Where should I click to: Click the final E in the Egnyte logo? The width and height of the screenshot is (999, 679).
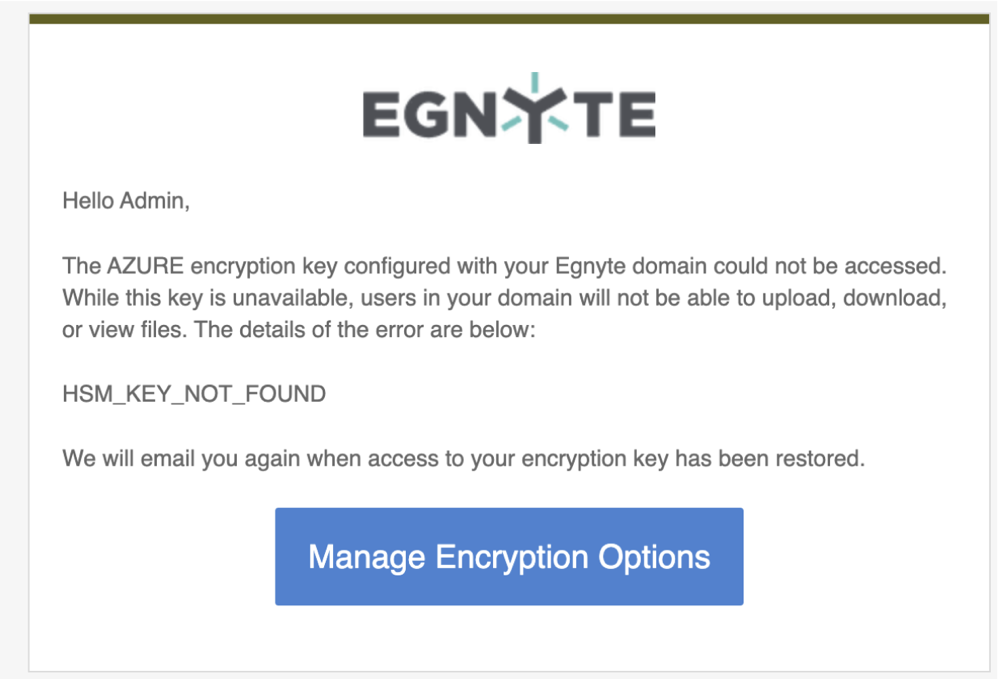click(x=639, y=115)
